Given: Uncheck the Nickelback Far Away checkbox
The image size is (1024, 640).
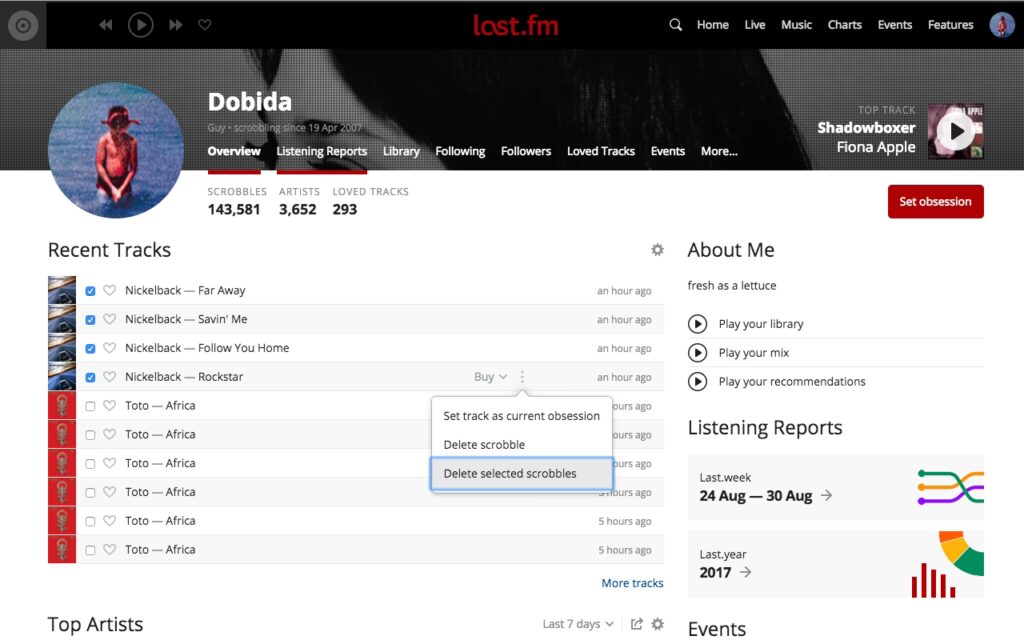Looking at the screenshot, I should click(x=91, y=291).
